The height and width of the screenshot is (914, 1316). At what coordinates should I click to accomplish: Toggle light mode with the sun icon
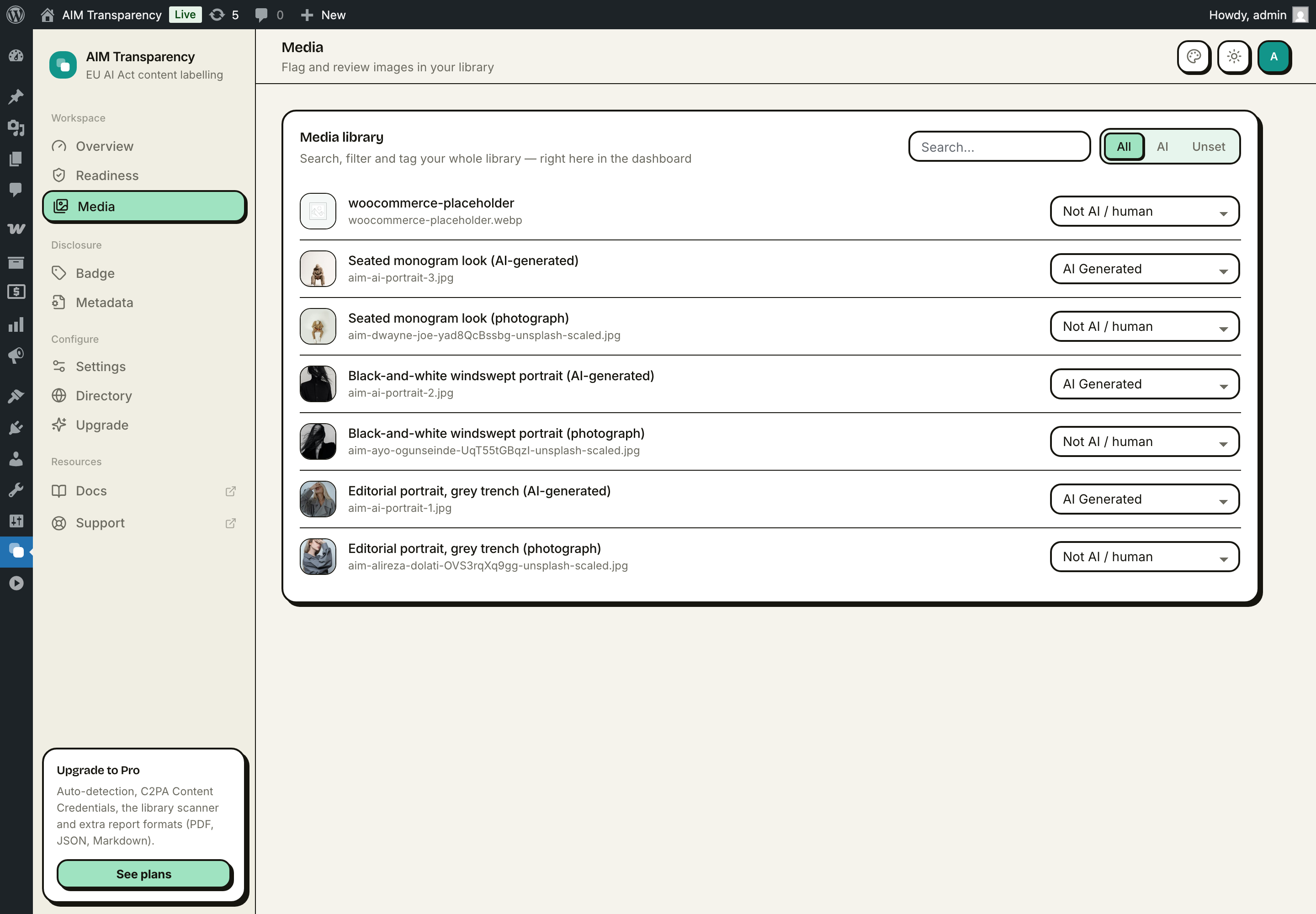click(x=1234, y=57)
